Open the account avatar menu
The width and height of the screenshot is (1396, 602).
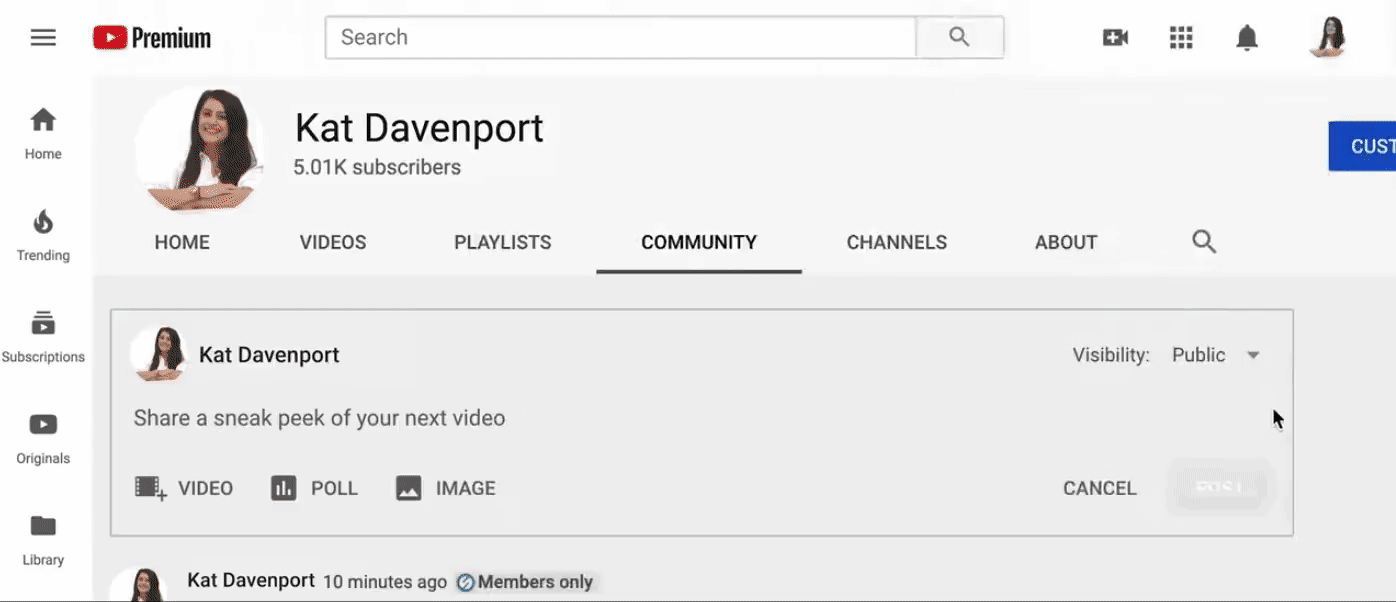pyautogui.click(x=1327, y=37)
